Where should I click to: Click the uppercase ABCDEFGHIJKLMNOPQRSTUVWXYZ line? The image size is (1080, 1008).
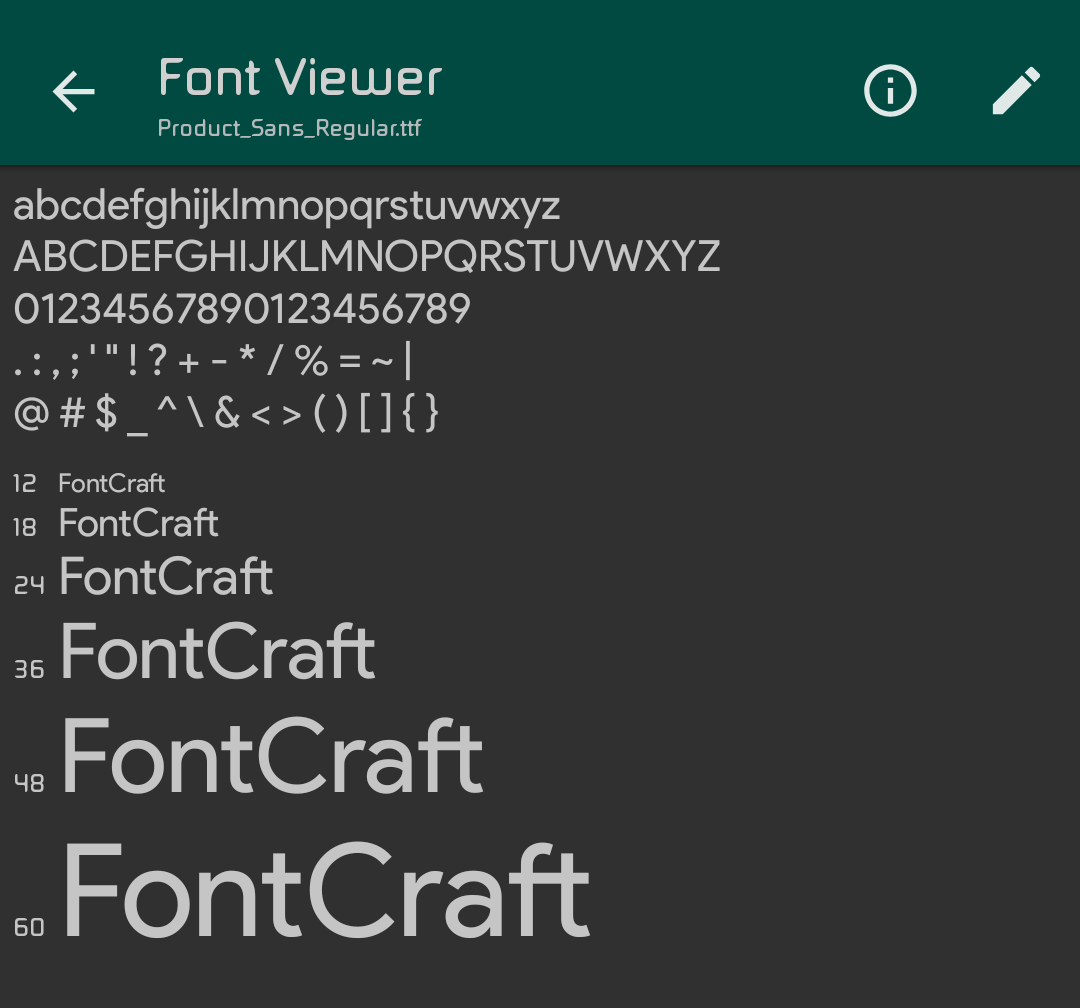pos(366,256)
